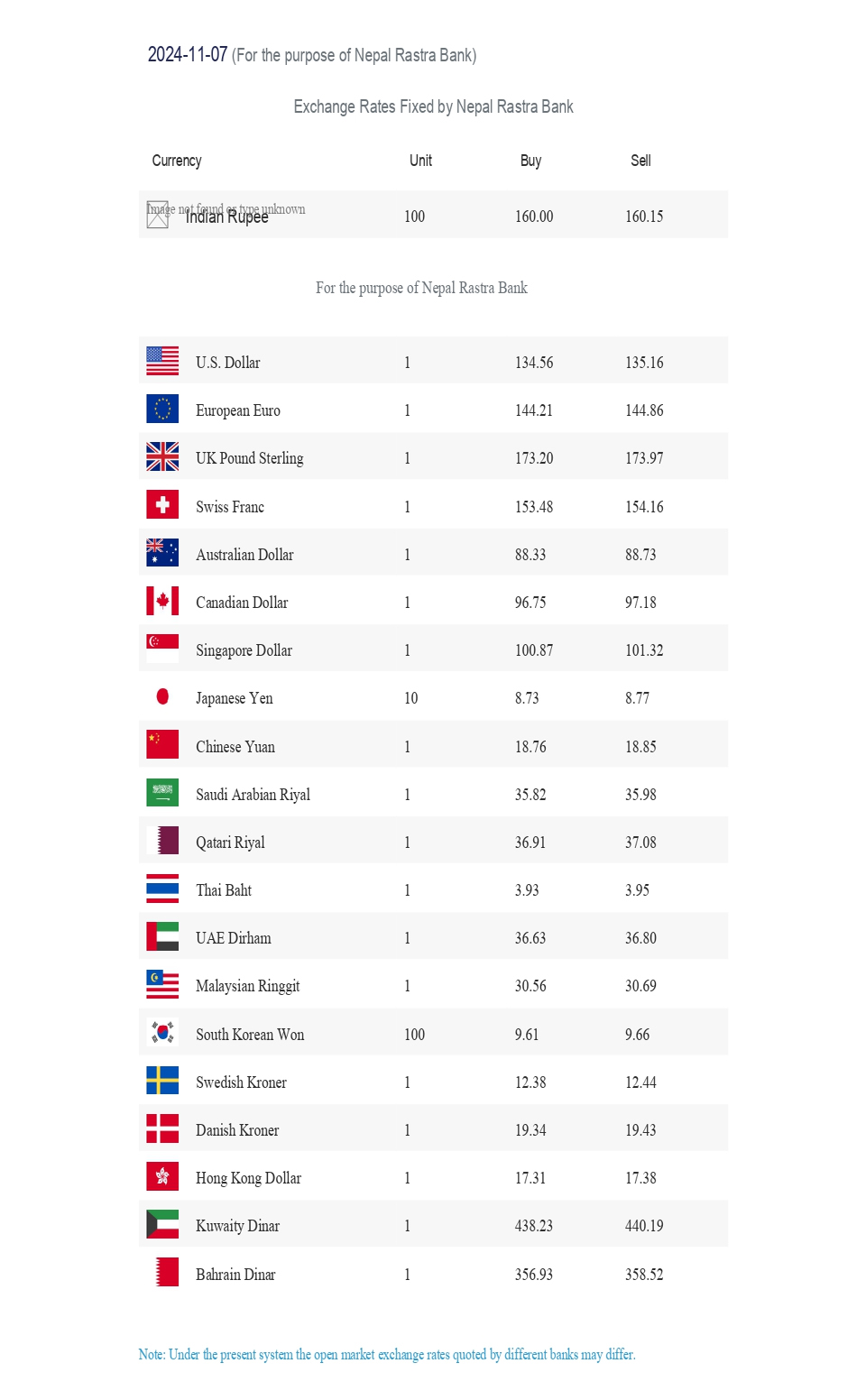Click the broken Indian Rupee image
Screen dimensions: 866x1400
158,215
